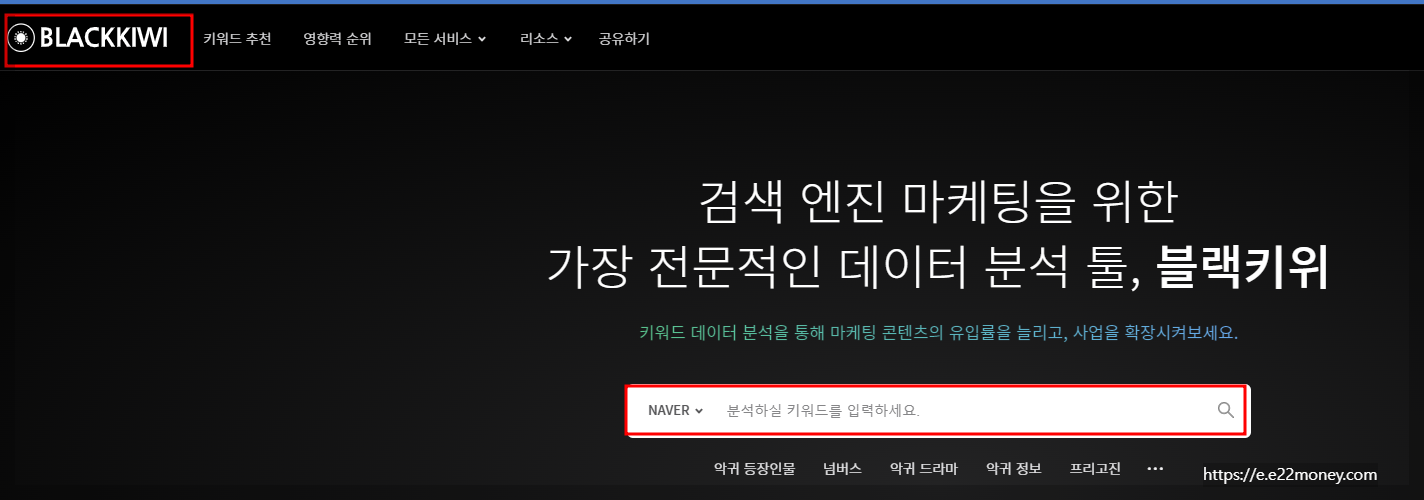Viewport: 1424px width, 500px height.
Task: Expand the 모든 서비스 dropdown menu
Action: tap(445, 39)
